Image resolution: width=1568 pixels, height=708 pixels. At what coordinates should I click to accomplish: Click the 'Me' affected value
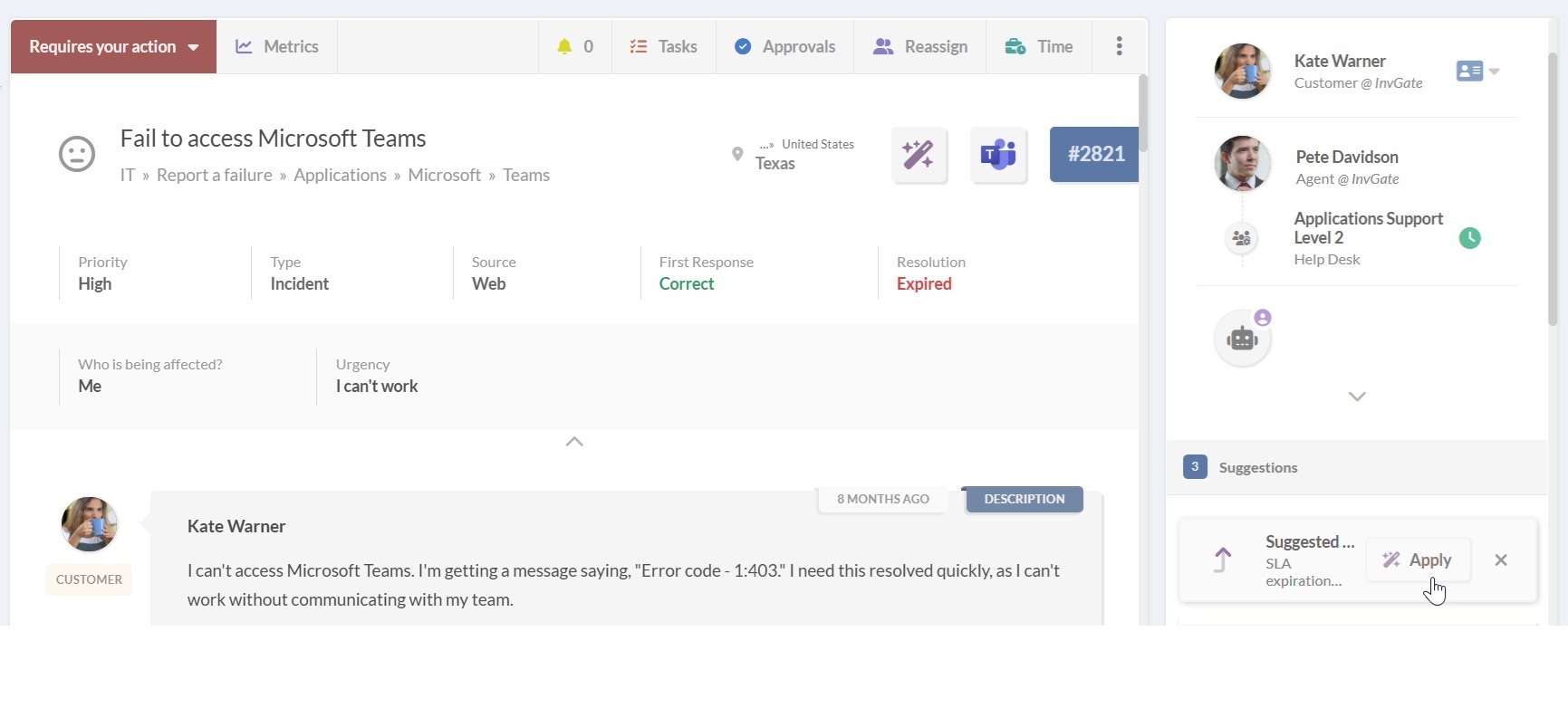[x=90, y=386]
